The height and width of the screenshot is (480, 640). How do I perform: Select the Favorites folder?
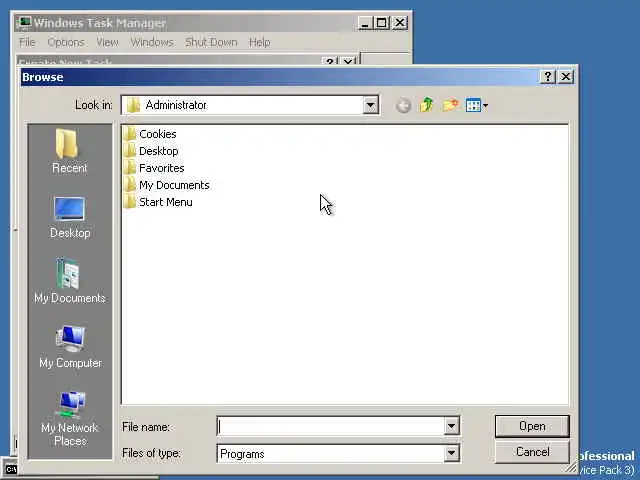click(x=154, y=168)
